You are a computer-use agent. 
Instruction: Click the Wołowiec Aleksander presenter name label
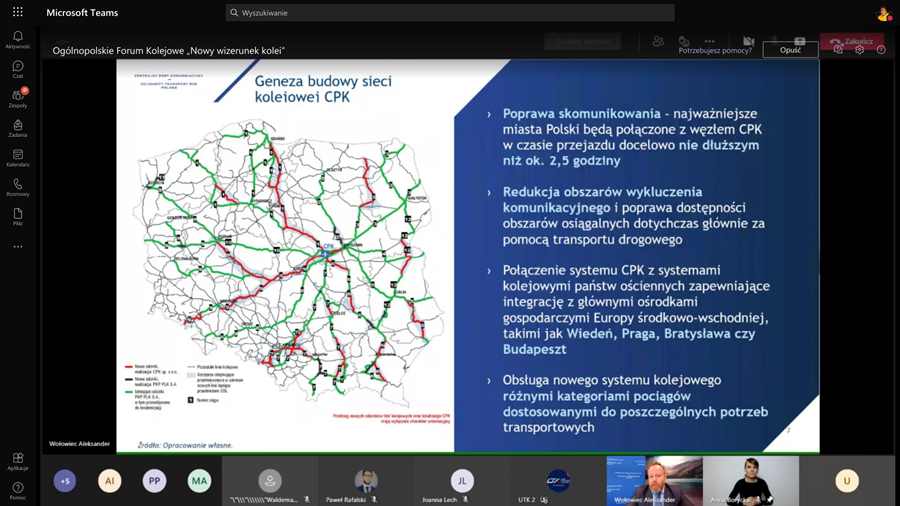point(79,443)
